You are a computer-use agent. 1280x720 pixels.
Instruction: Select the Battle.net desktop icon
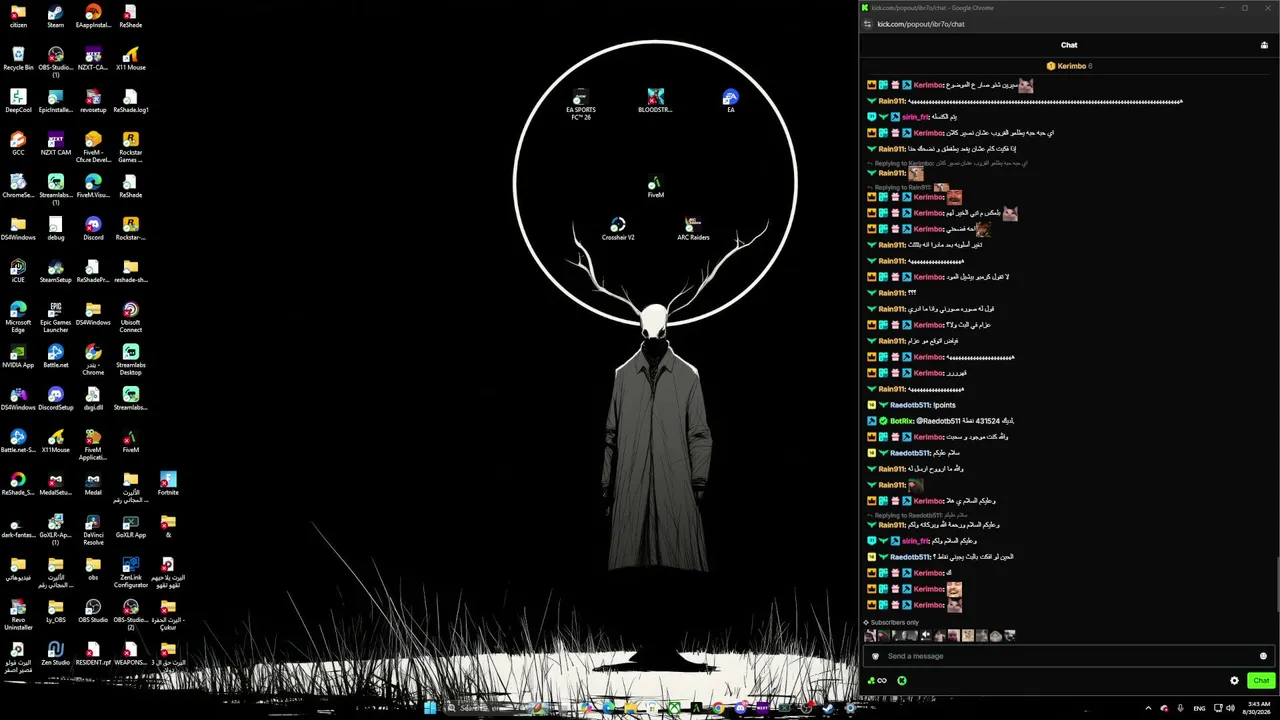(x=55, y=356)
